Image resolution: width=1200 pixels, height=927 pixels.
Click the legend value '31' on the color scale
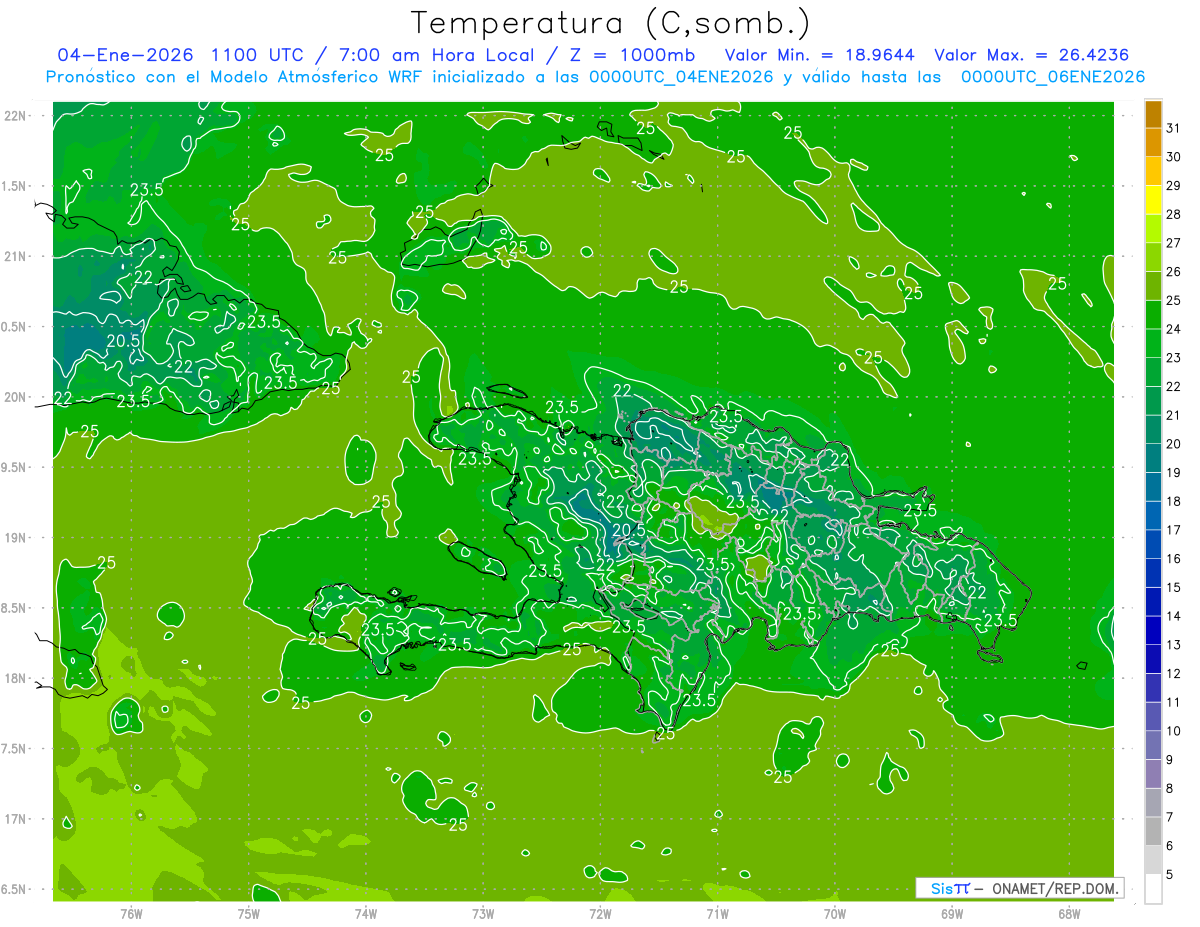point(1173,128)
